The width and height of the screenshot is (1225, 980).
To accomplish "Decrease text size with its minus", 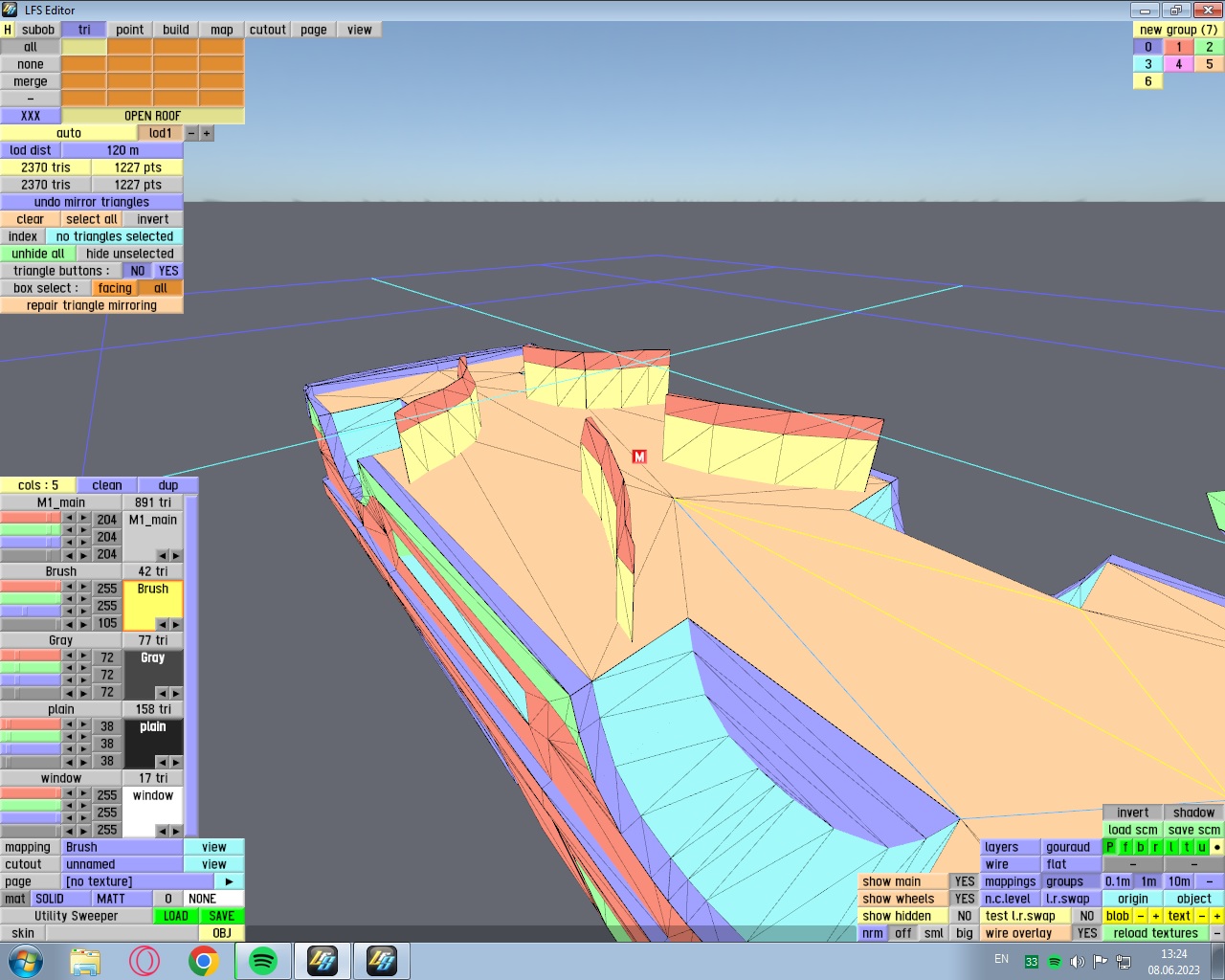I will click(1202, 916).
